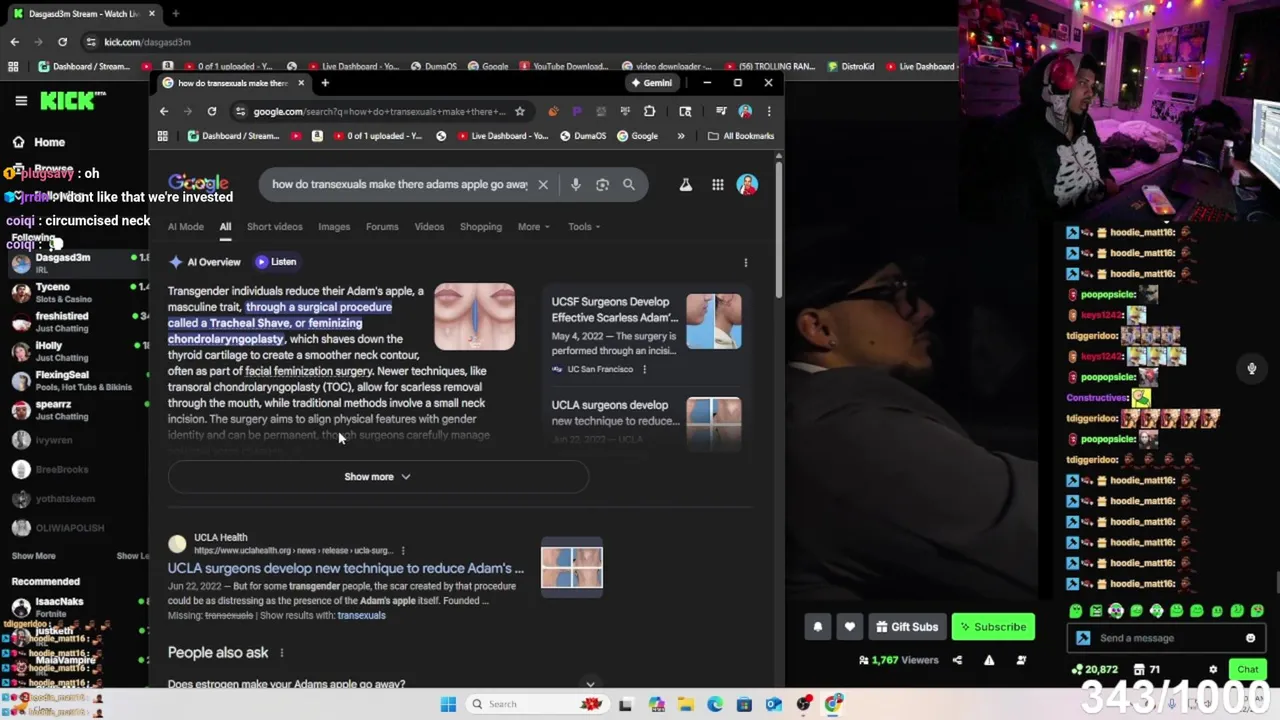Open the DumaOS bookmark in front window
The width and height of the screenshot is (1280, 720).
[583, 136]
